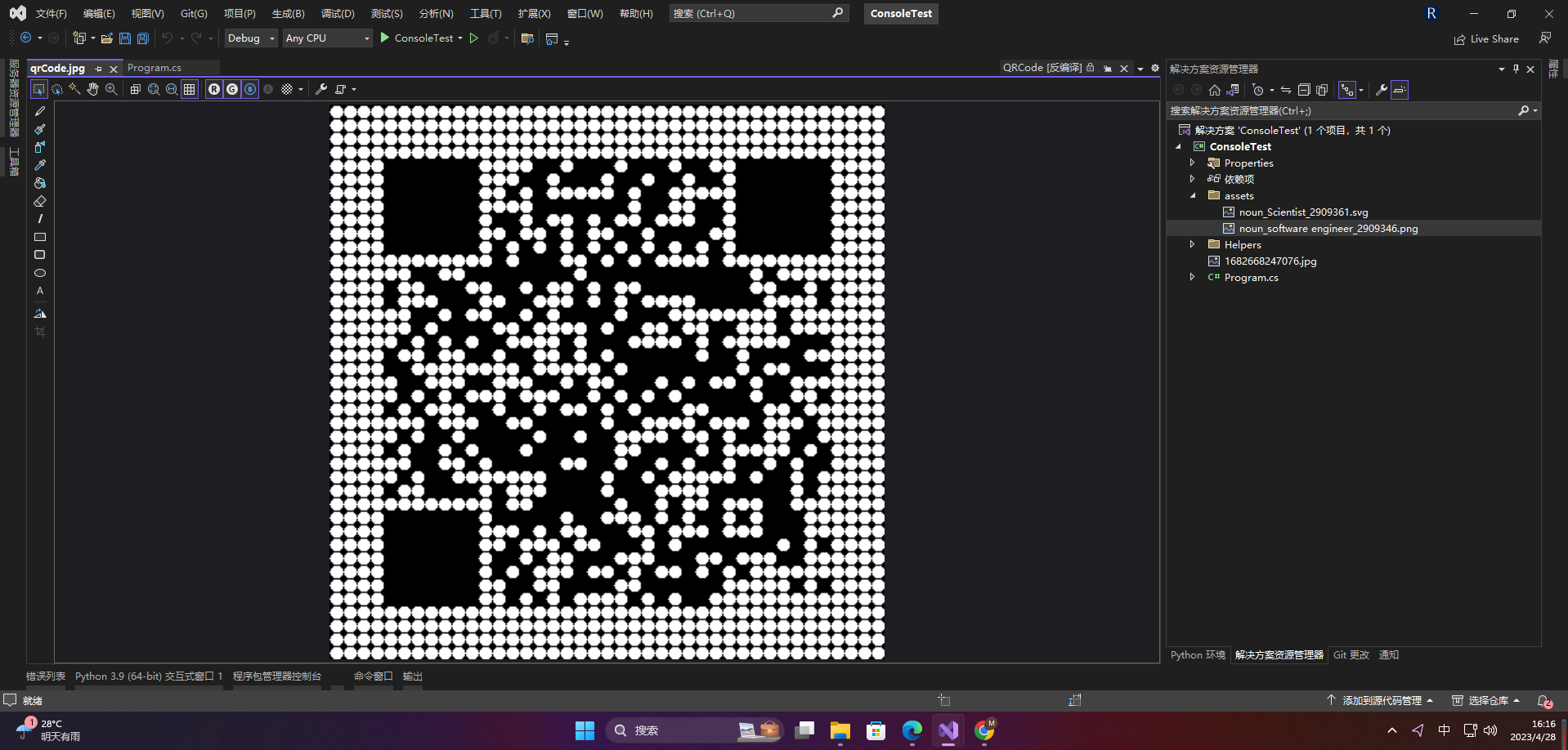The width and height of the screenshot is (1568, 750).
Task: Switch to the Program.cs tab
Action: tap(155, 68)
